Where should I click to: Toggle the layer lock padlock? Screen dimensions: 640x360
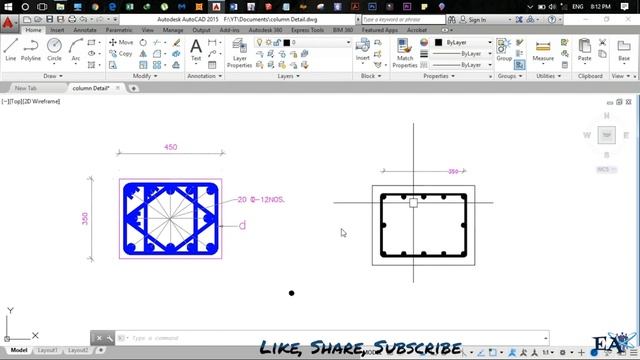(277, 42)
